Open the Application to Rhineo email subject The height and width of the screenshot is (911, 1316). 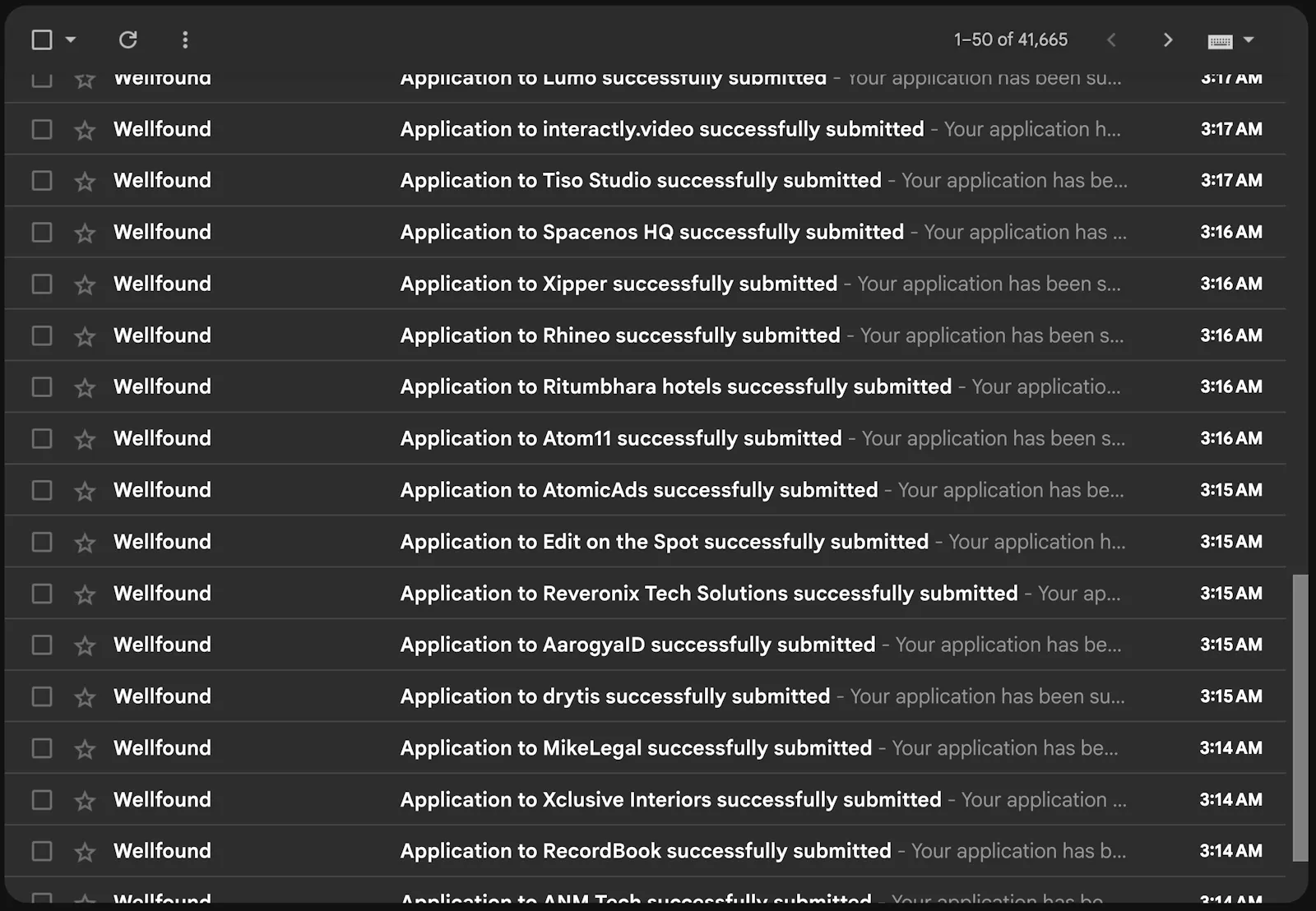(x=620, y=335)
